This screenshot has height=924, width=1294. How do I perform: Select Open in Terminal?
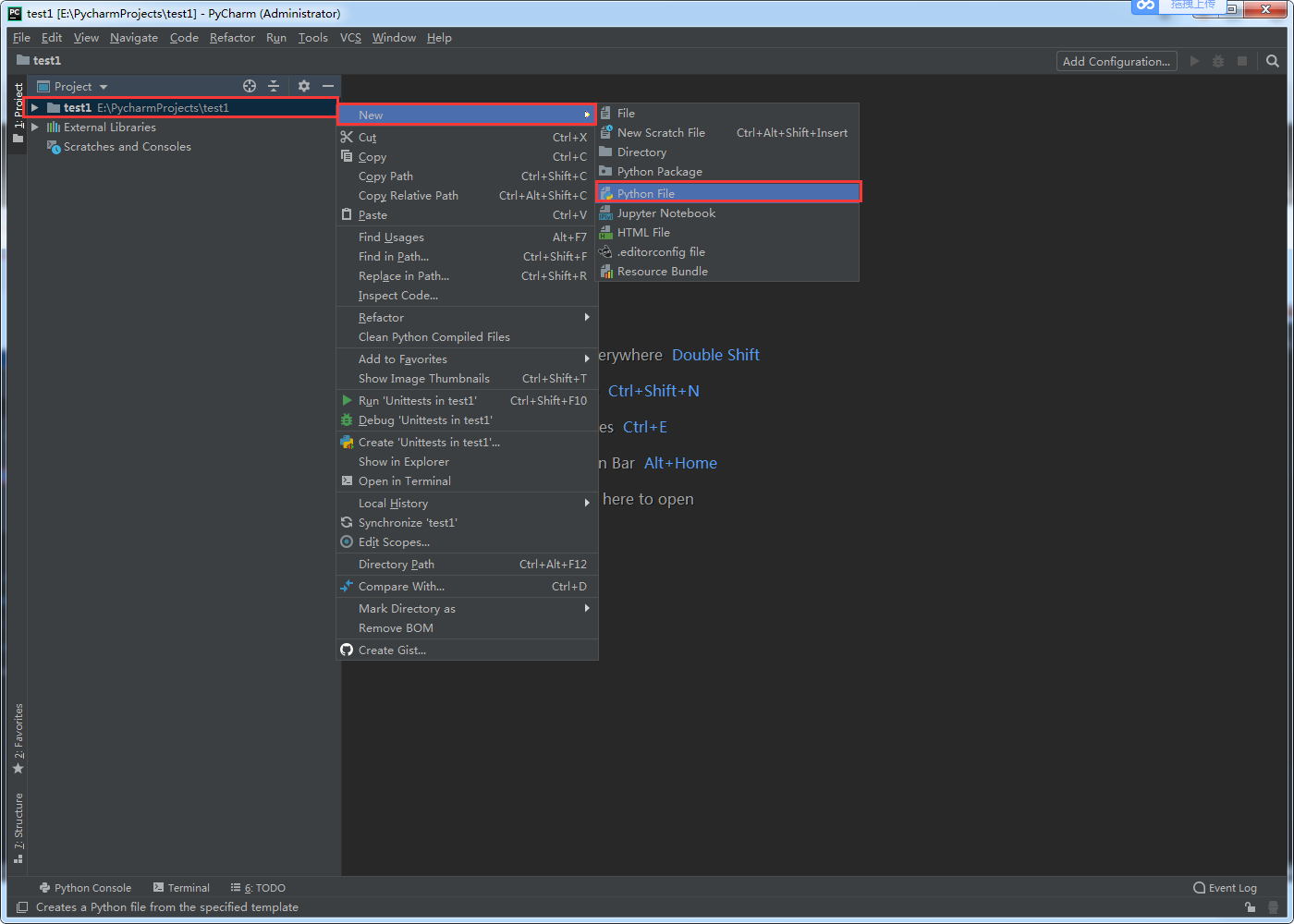coord(468,480)
